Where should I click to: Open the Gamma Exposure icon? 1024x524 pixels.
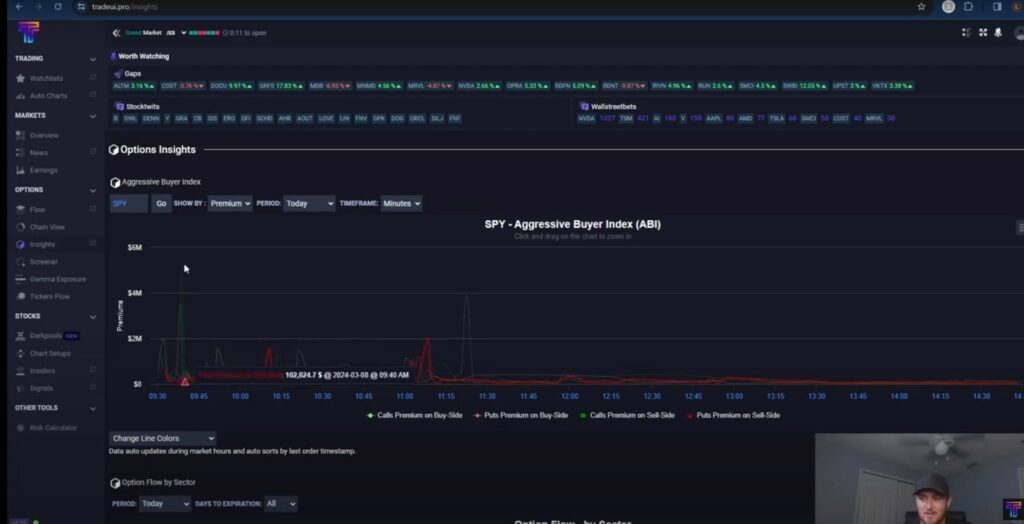[x=20, y=279]
